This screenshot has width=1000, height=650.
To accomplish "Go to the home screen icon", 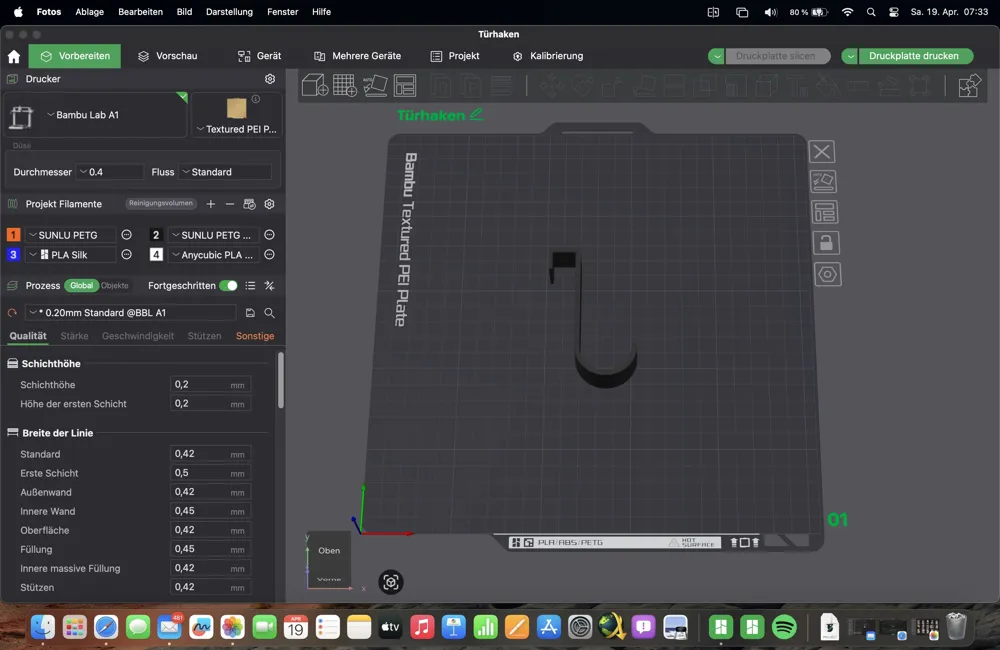I will tap(14, 56).
